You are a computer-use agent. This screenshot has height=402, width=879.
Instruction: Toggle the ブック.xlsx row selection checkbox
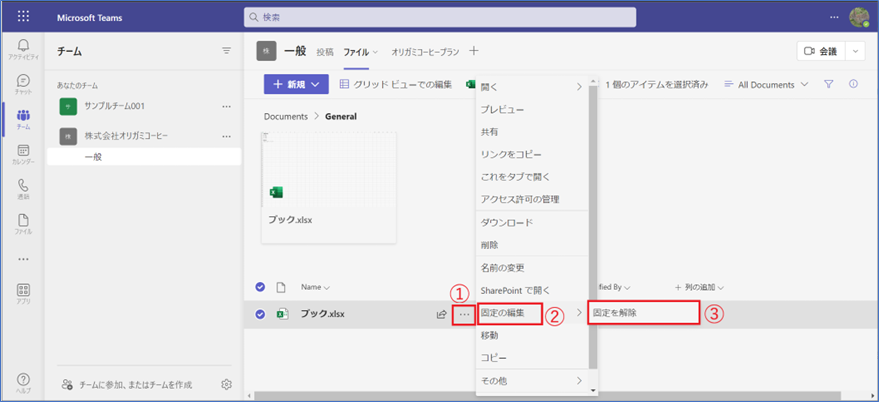(261, 314)
